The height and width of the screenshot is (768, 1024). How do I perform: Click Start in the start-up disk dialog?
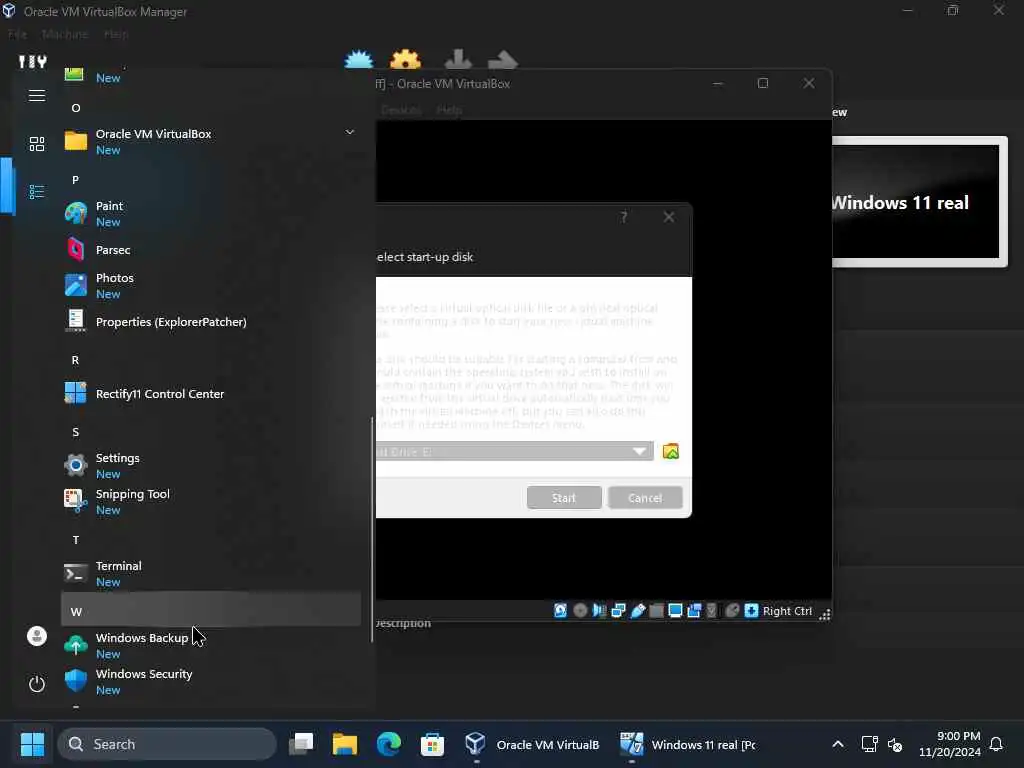(x=564, y=498)
